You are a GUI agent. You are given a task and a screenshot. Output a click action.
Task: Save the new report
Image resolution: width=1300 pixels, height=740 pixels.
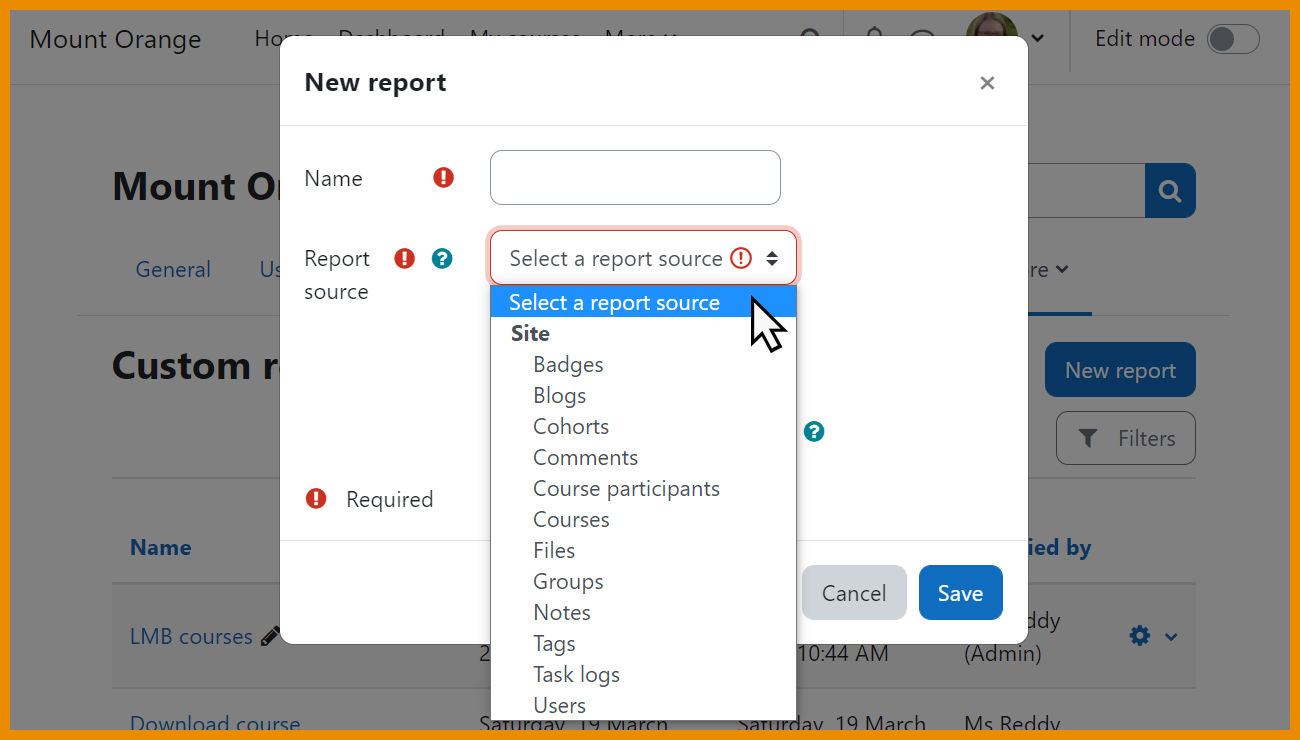click(x=960, y=592)
